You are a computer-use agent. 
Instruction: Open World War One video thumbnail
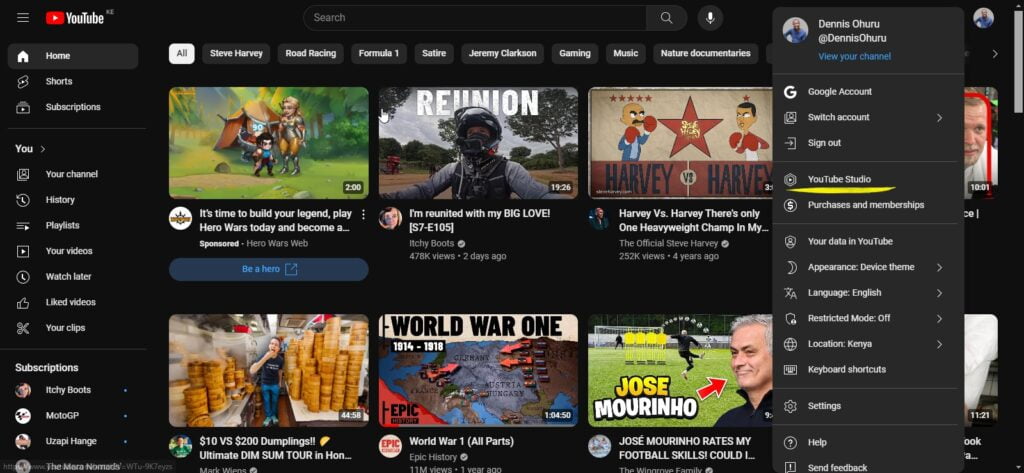(x=478, y=370)
